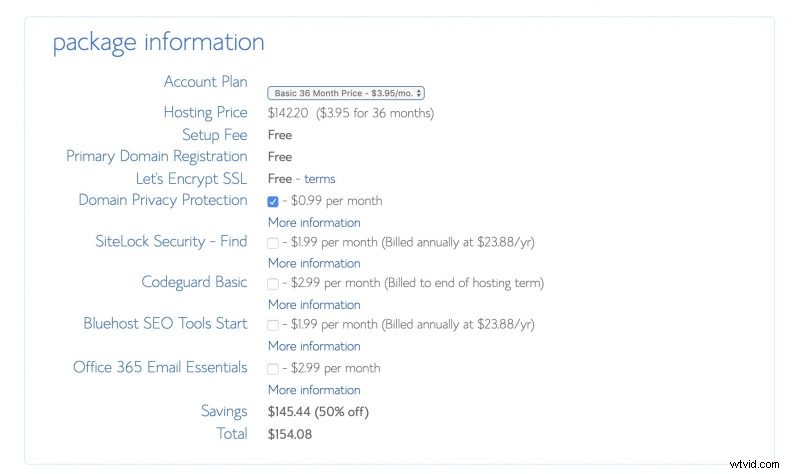Click the $154.08 total amount
This screenshot has height=474, width=800.
point(291,433)
